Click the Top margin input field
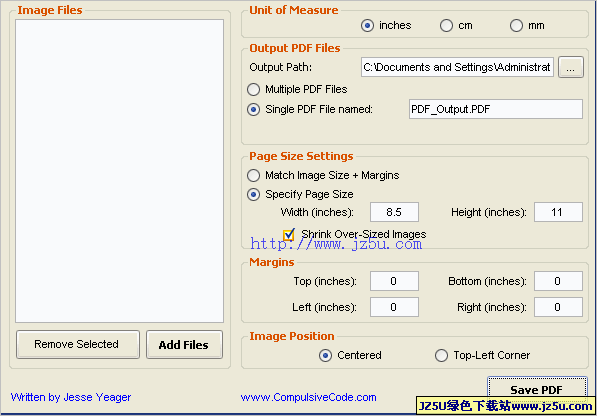Screen dimensions: 597x416 [x=394, y=281]
